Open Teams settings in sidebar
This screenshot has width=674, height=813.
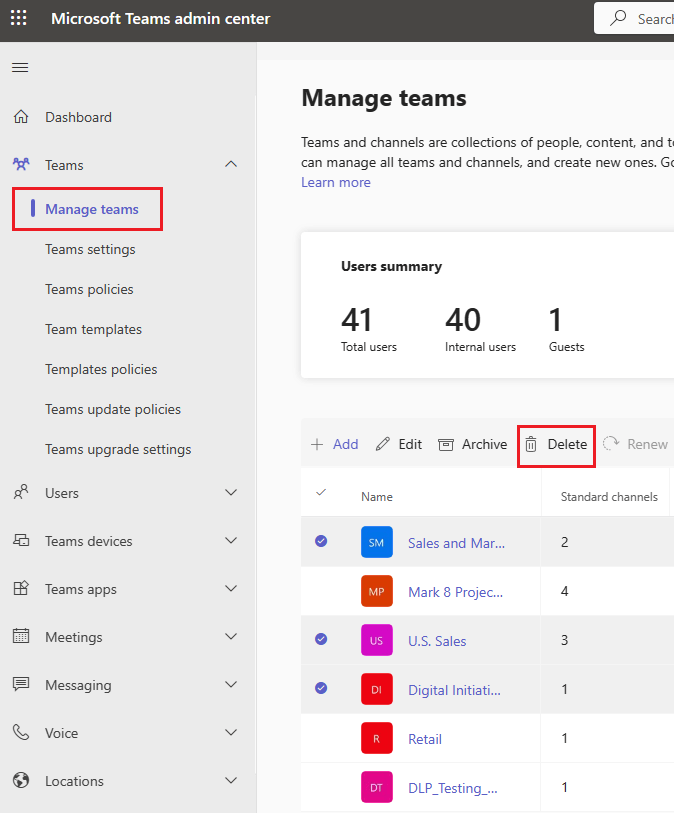pos(90,249)
